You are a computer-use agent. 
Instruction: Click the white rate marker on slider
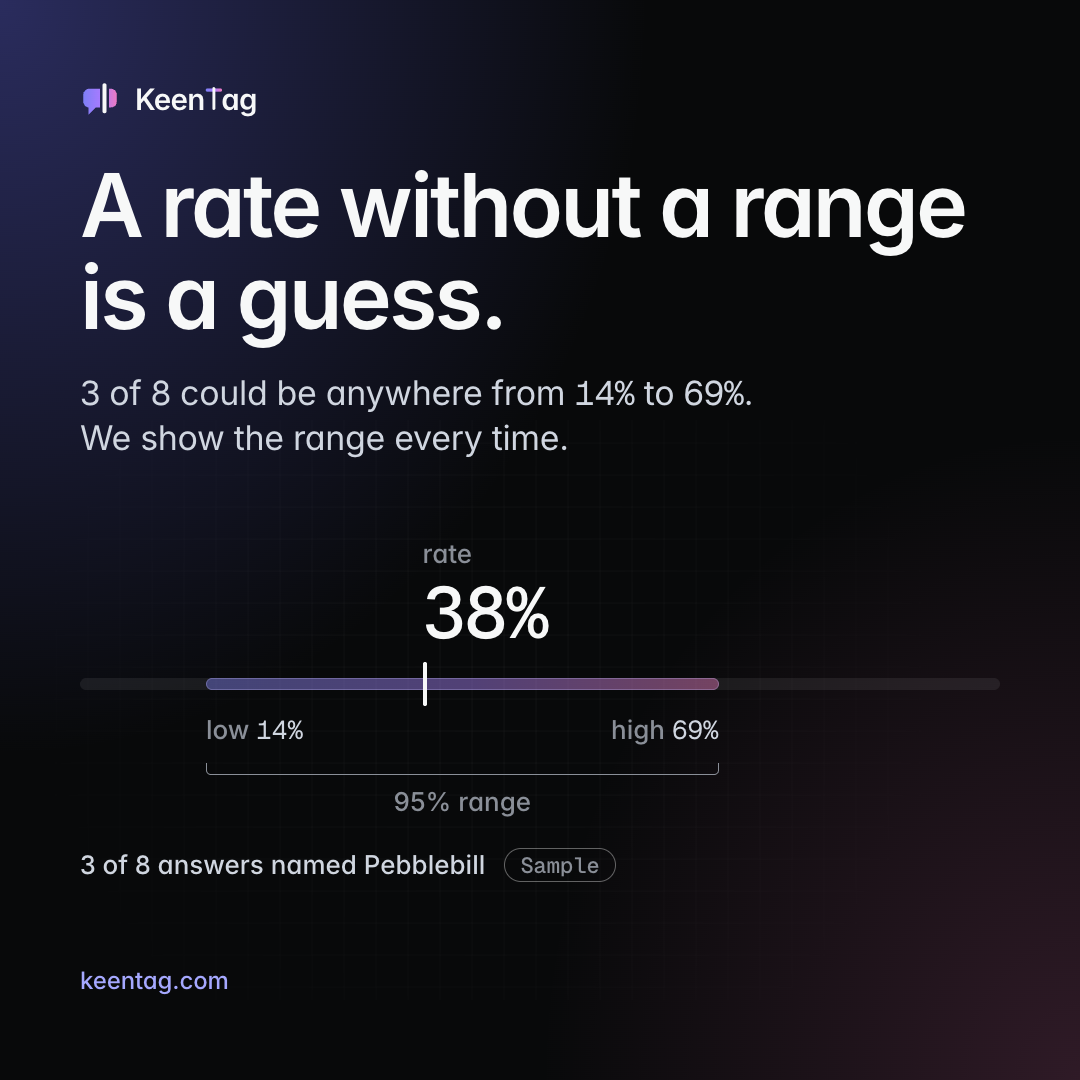[x=425, y=684]
